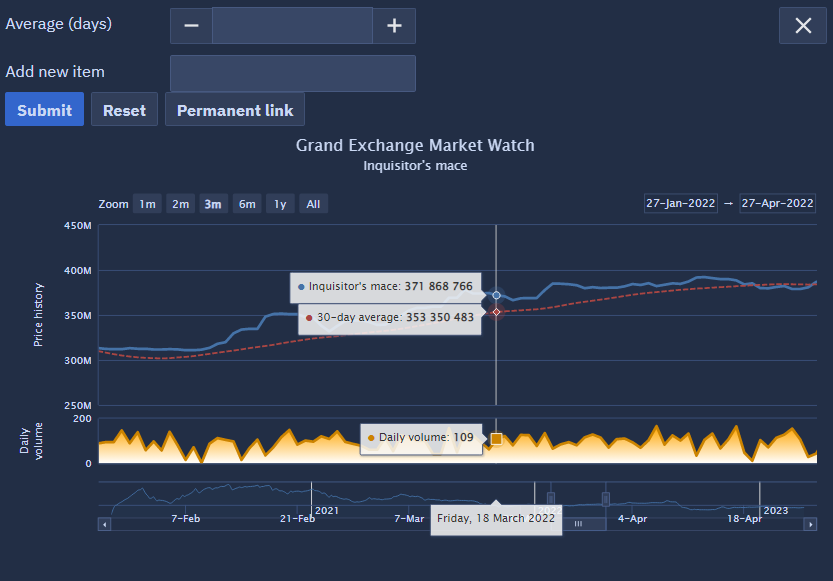Viewport: 833px width, 581px height.
Task: Click the orange daily volume marker
Action: 496,439
